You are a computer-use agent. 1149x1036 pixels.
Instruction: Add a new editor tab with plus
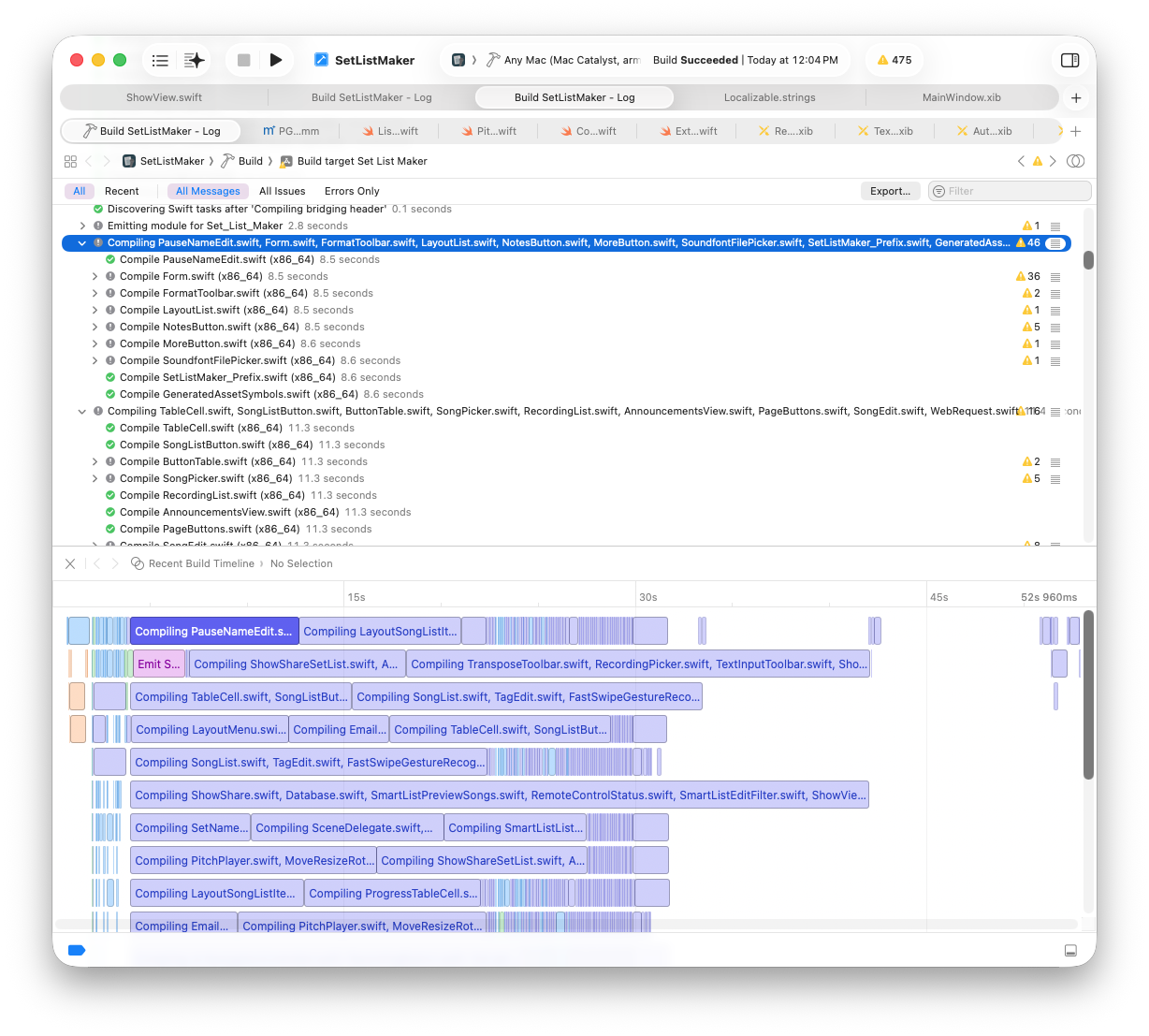(1076, 97)
